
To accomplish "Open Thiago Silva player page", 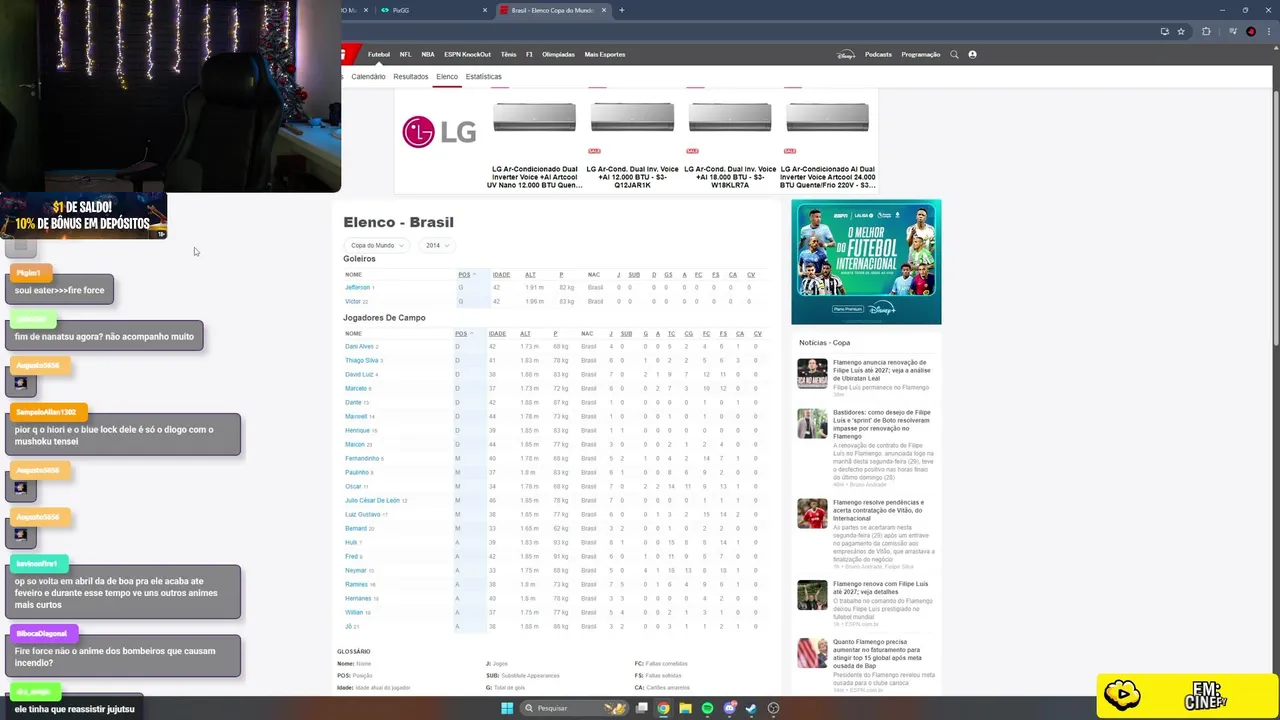I will pos(361,360).
